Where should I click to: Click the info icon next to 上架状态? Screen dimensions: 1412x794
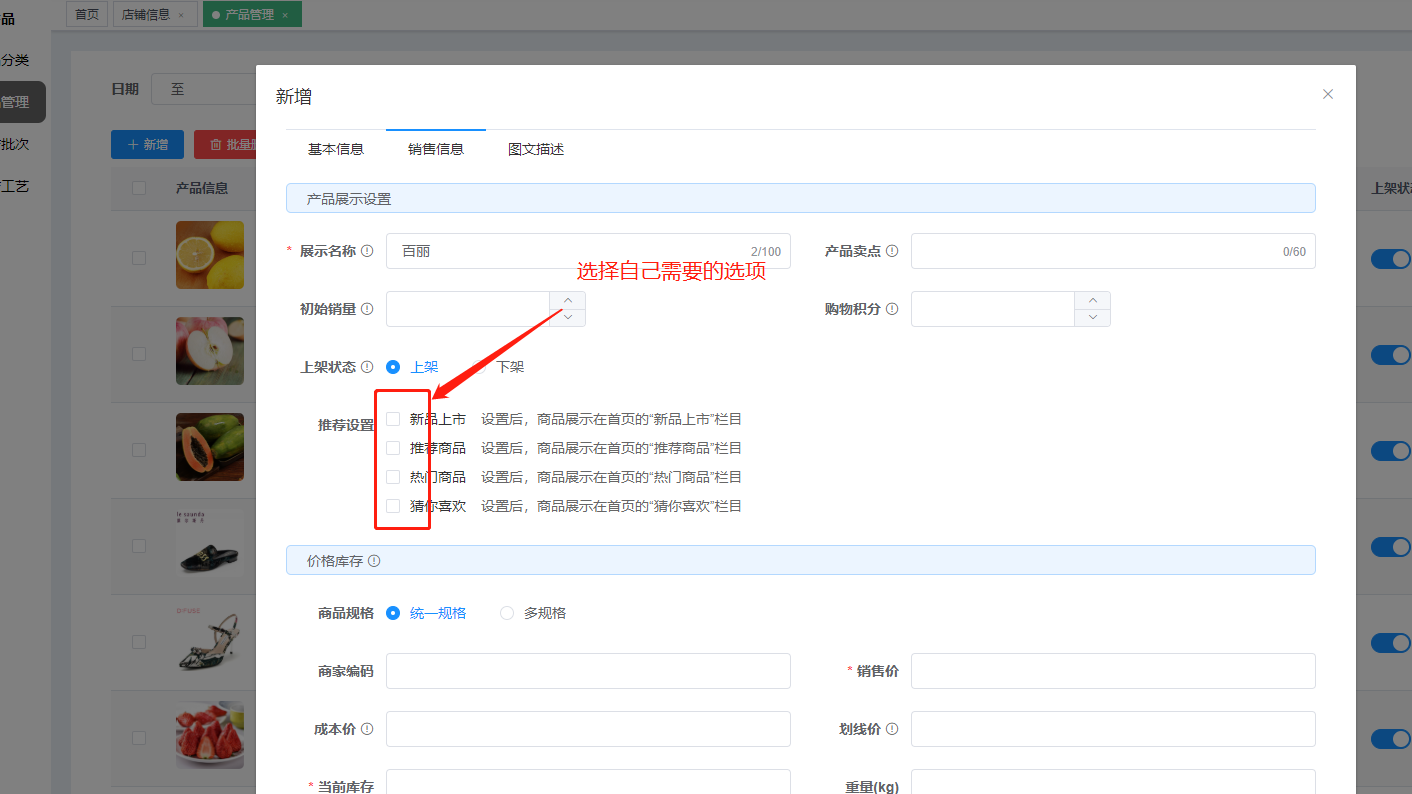pos(367,367)
